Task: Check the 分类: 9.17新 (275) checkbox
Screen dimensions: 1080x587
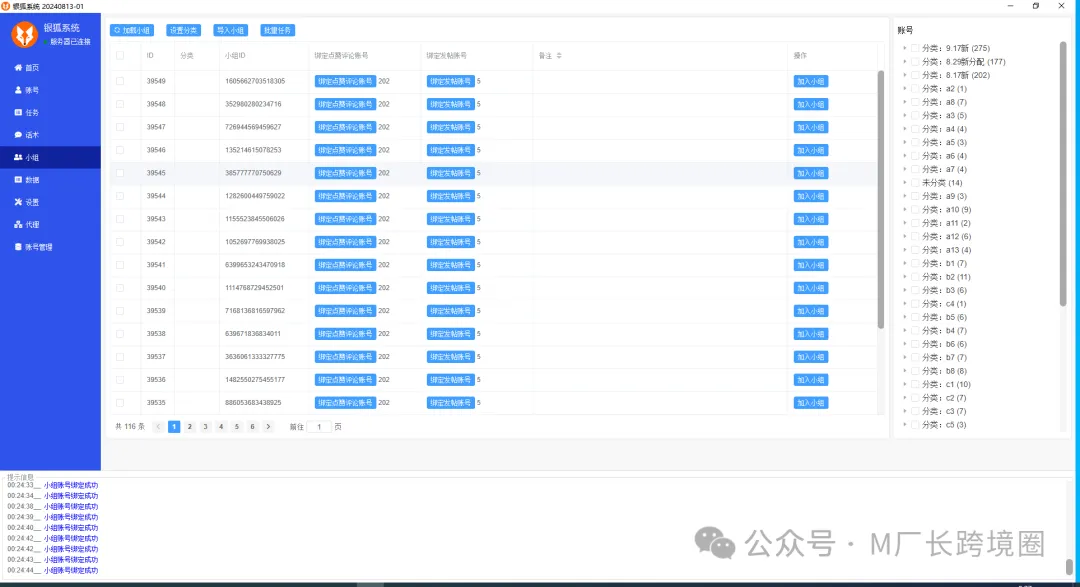Action: click(915, 48)
